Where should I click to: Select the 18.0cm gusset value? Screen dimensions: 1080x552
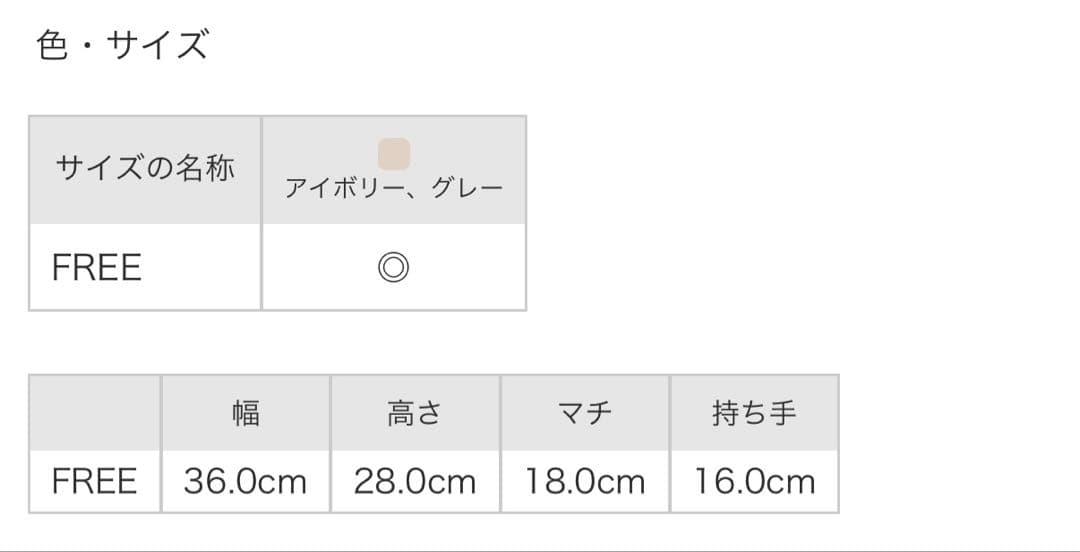pyautogui.click(x=585, y=482)
